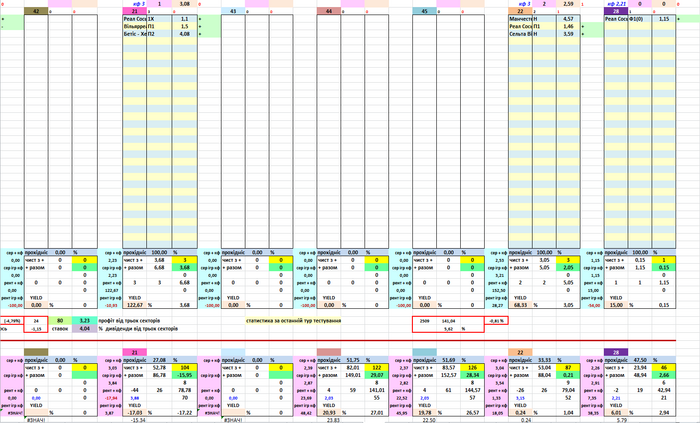
Task: Select 'статистика за останній тур тестування' cell
Action: [293, 321]
